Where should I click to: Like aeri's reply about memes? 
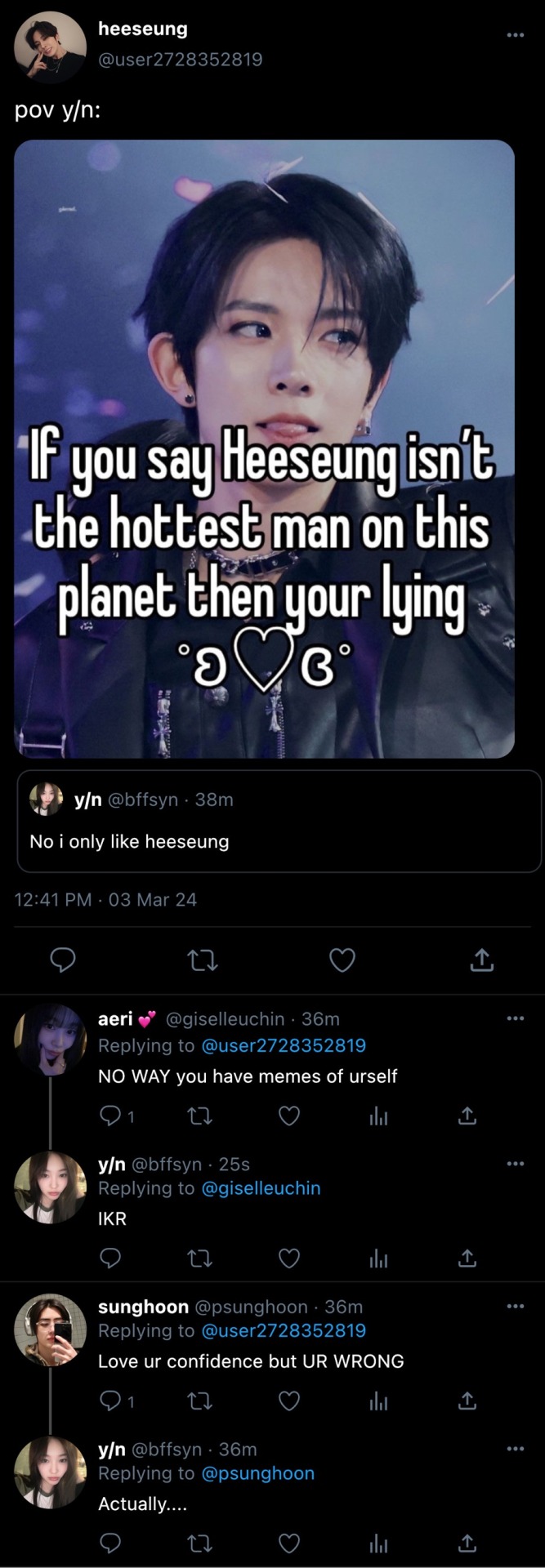(289, 1116)
